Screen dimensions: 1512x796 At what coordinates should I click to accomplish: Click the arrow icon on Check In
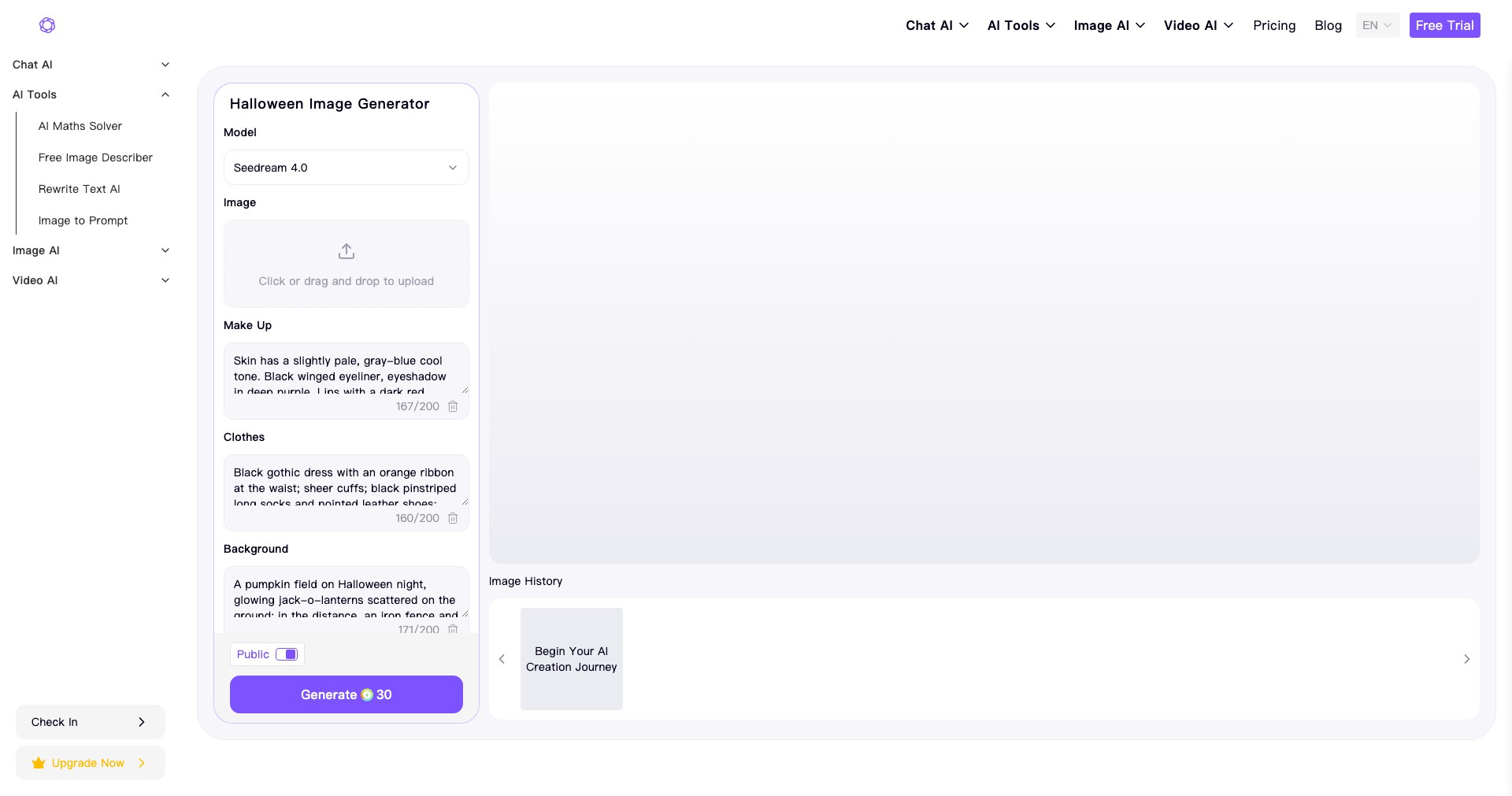click(x=142, y=722)
